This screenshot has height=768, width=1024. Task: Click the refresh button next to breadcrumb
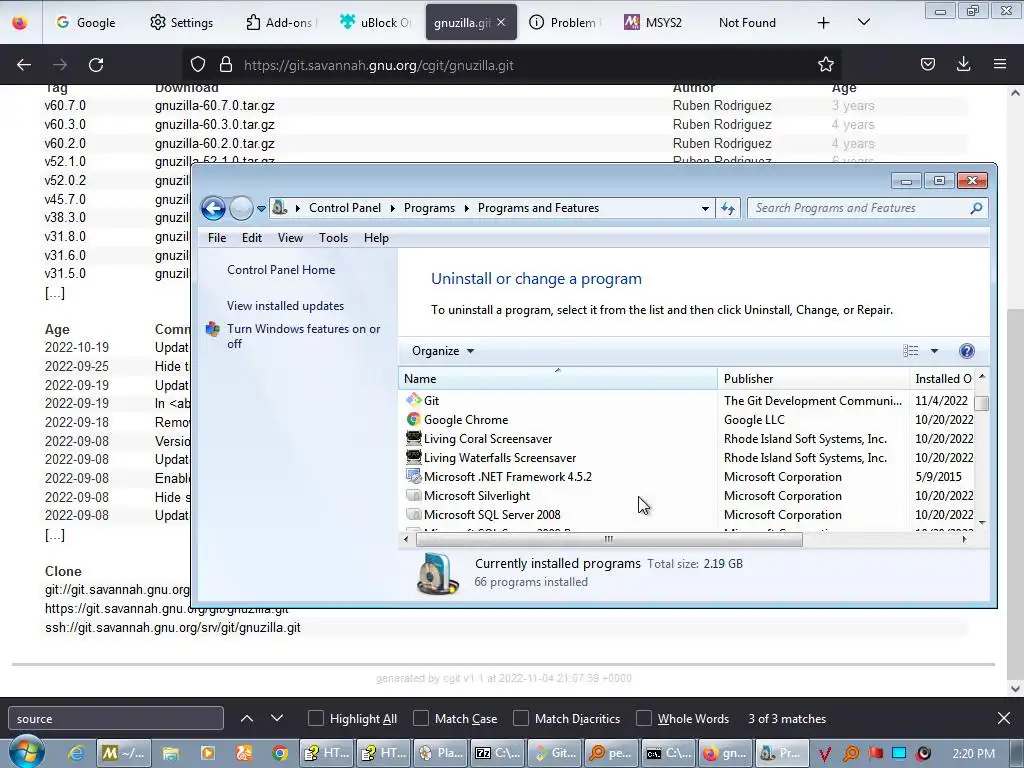point(728,209)
